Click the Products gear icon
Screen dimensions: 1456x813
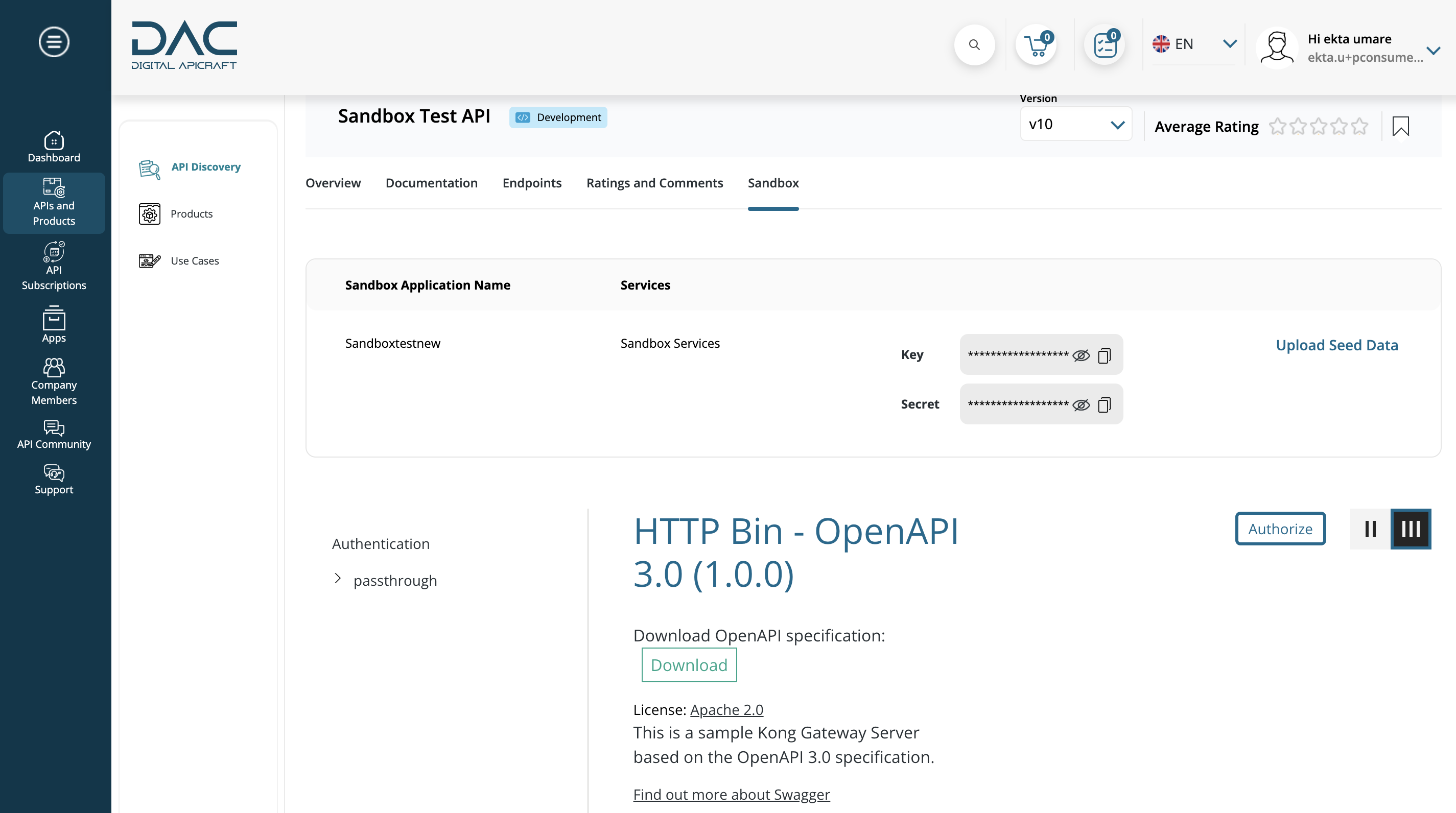coord(150,214)
